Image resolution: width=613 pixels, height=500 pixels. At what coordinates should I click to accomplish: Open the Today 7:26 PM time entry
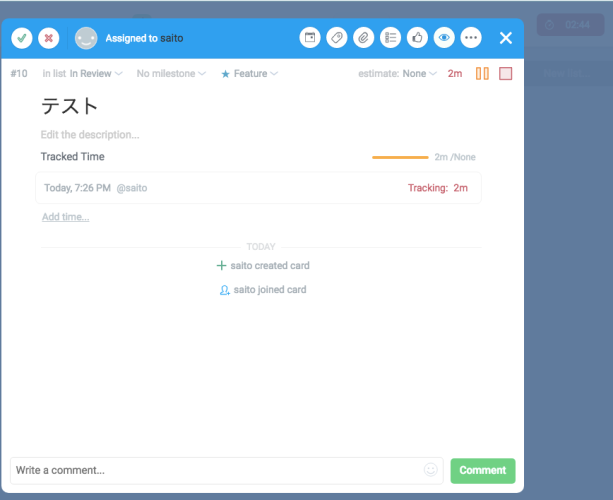pyautogui.click(x=258, y=188)
